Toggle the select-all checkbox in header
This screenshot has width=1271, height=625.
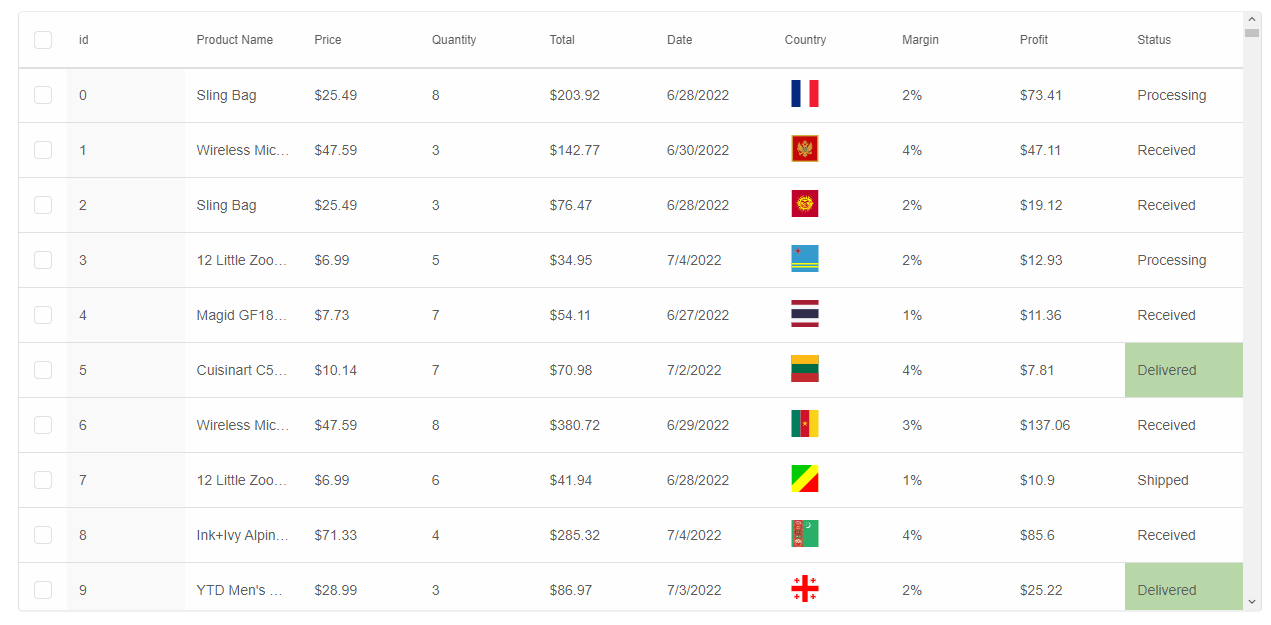click(x=43, y=40)
